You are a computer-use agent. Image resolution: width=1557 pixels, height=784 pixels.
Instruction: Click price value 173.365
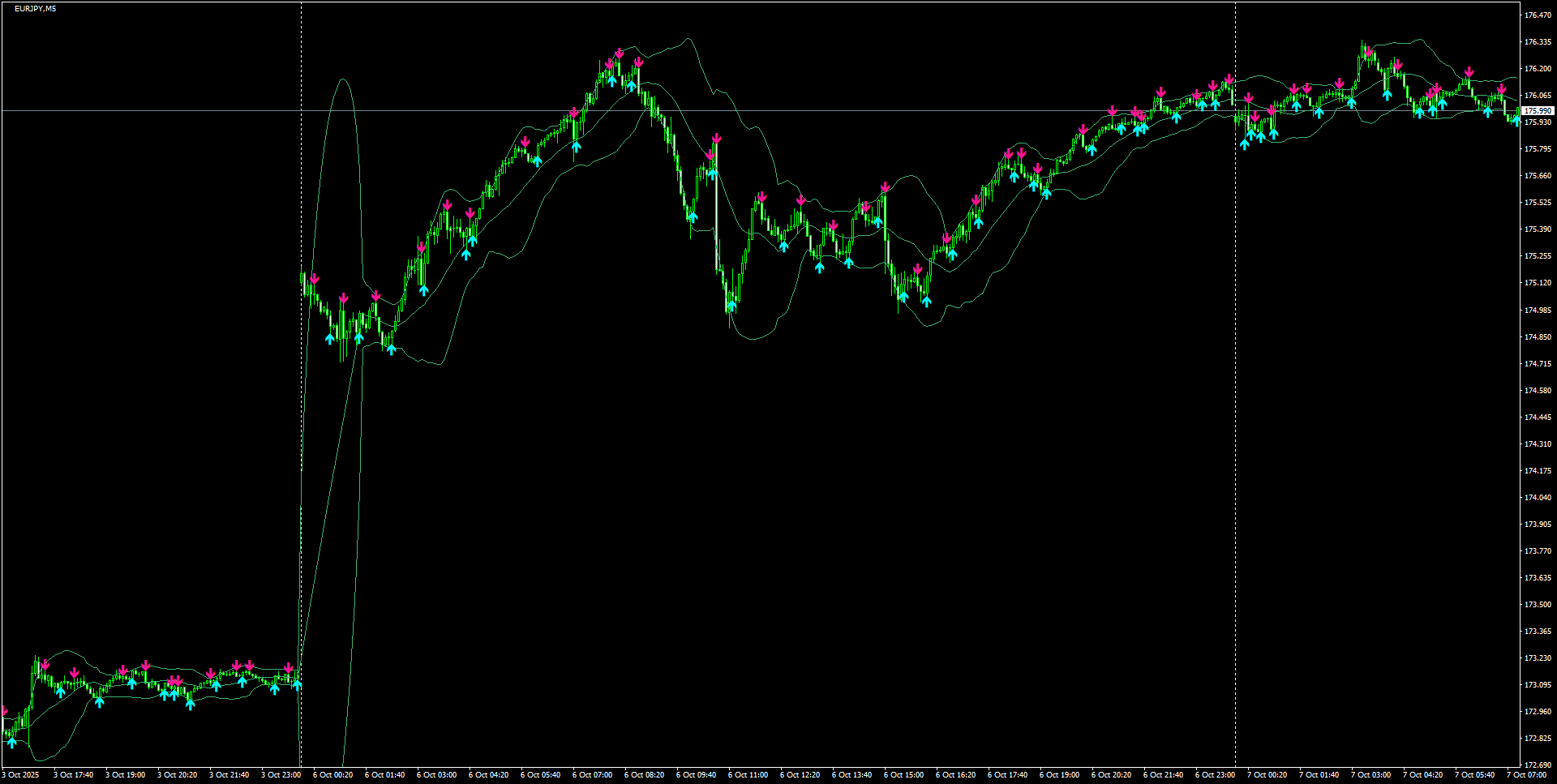pos(1538,632)
